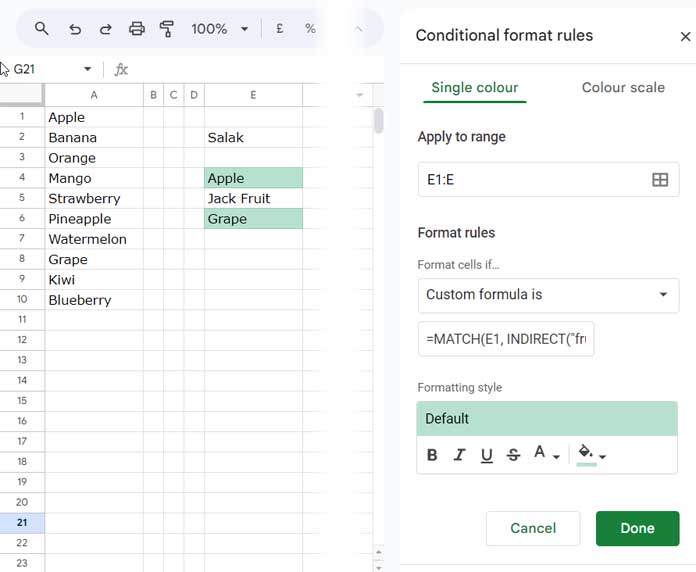Toggle italic in formatting style
Screen dimensions: 696x572
(x=459, y=455)
